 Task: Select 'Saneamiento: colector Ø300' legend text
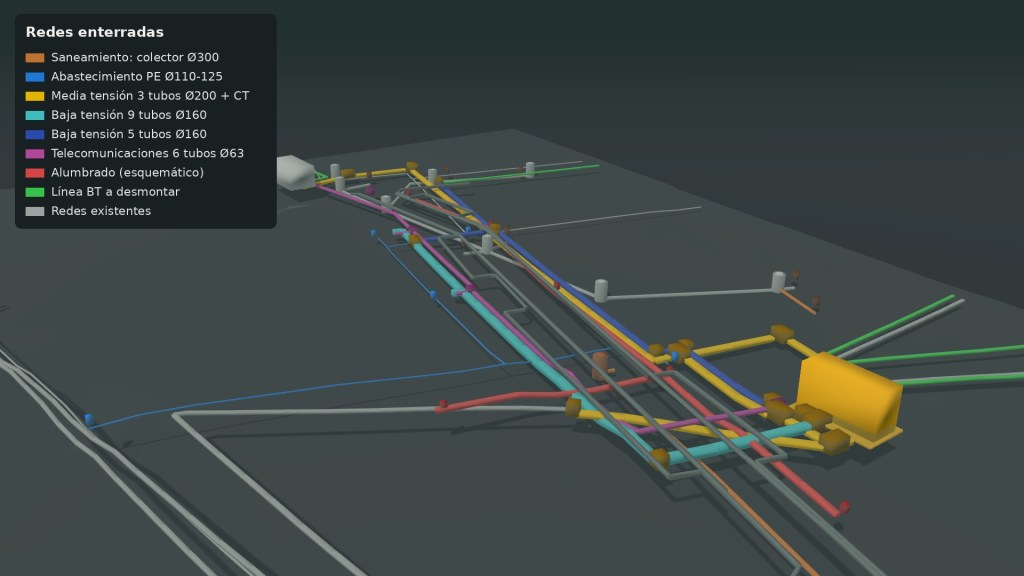tap(135, 57)
